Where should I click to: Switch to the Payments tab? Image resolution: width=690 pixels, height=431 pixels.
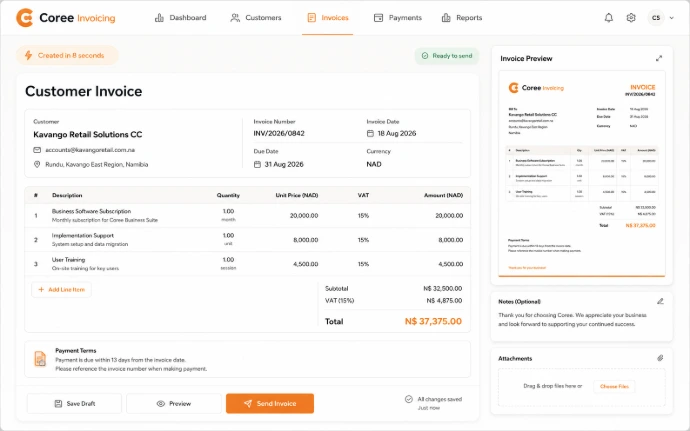(398, 18)
